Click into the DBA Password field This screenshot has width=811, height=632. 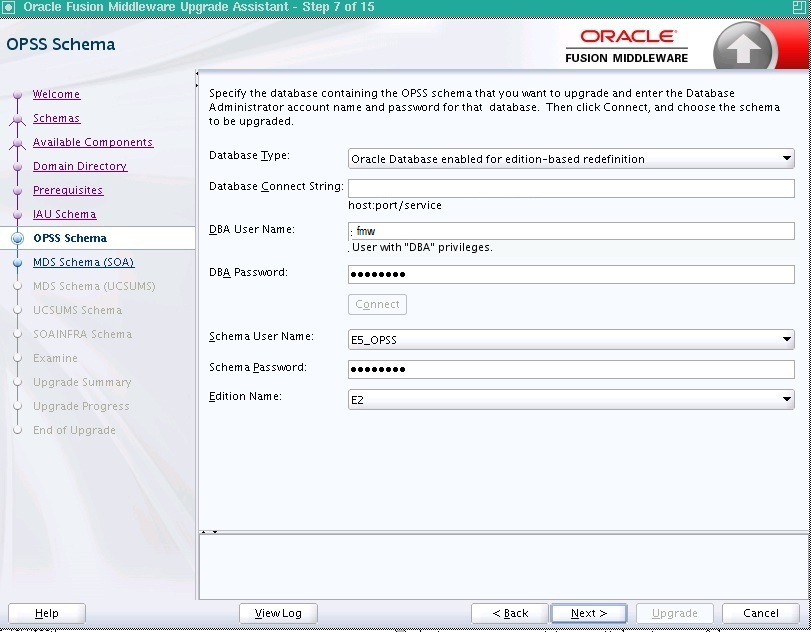pyautogui.click(x=570, y=274)
